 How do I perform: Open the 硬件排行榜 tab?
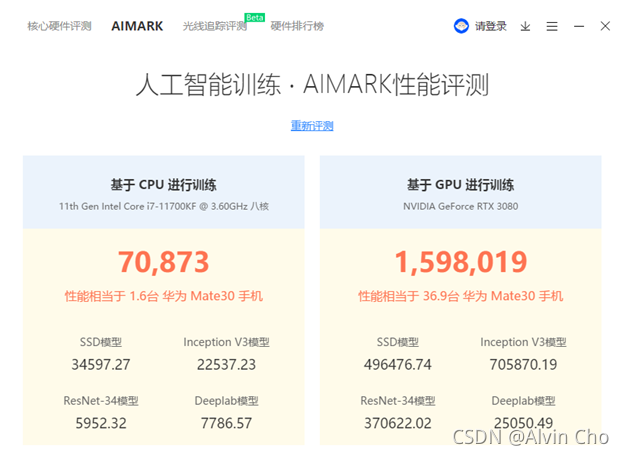(297, 26)
